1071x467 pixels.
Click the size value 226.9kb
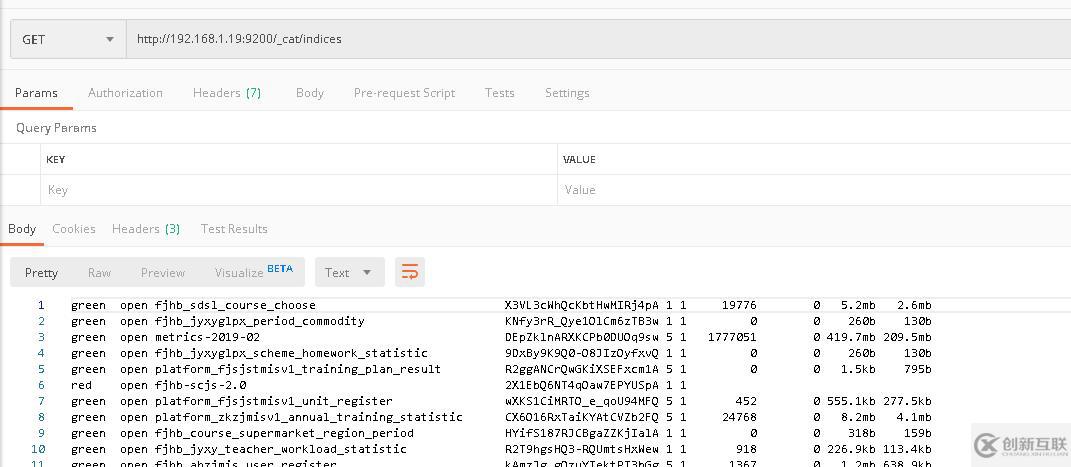tap(850, 449)
